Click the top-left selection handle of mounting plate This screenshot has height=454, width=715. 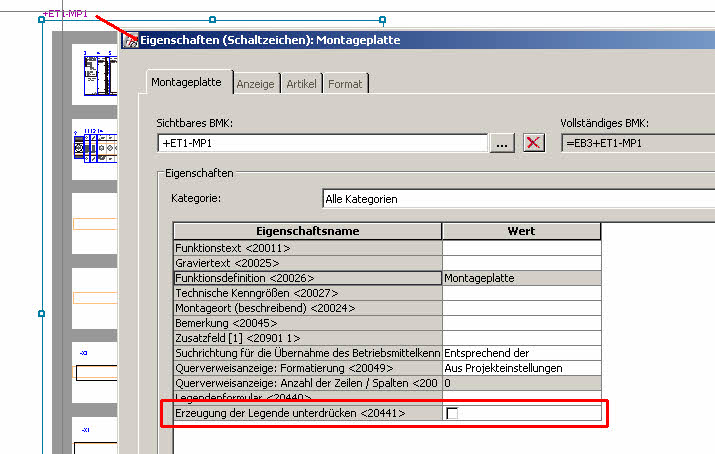coord(41,20)
